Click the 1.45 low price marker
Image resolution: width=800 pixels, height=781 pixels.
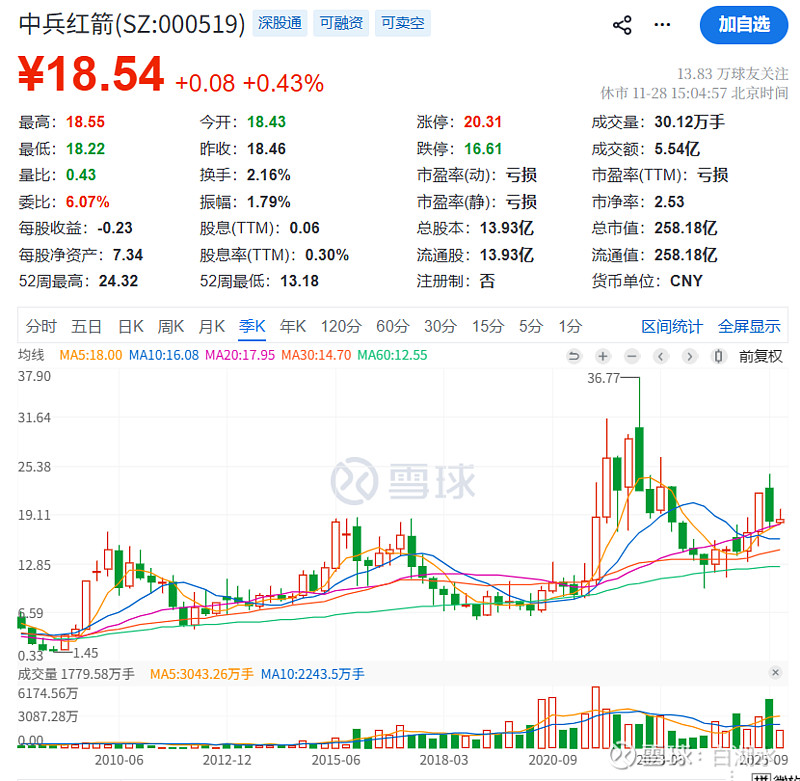pyautogui.click(x=85, y=653)
